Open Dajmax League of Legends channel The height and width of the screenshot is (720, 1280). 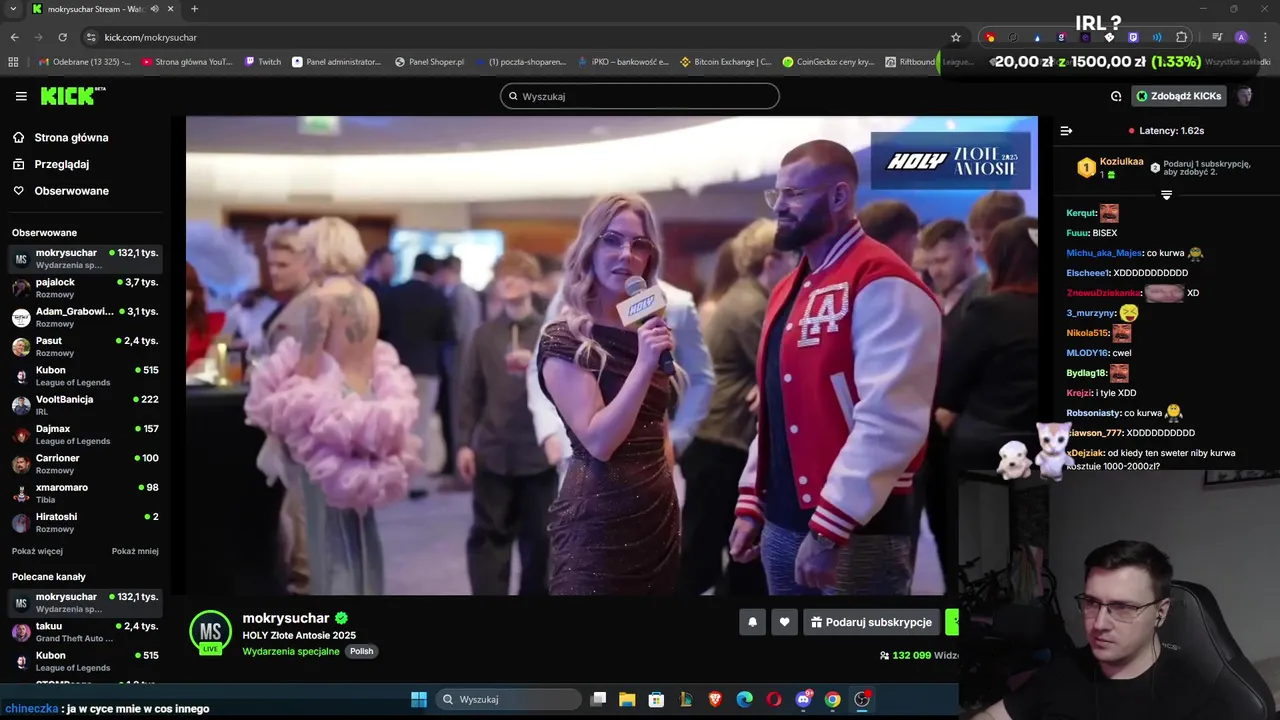(85, 434)
